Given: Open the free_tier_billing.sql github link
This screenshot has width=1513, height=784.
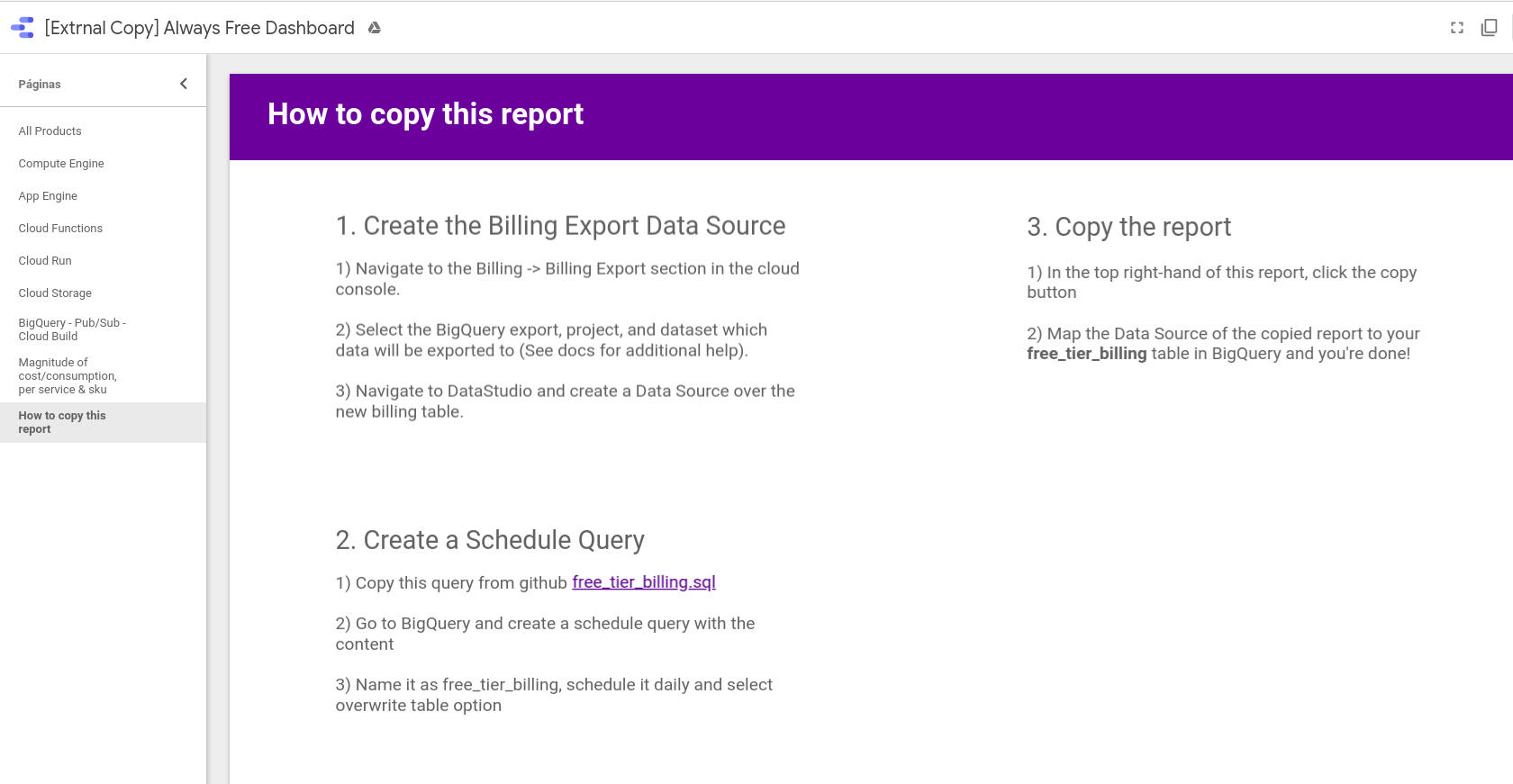Looking at the screenshot, I should coord(644,582).
